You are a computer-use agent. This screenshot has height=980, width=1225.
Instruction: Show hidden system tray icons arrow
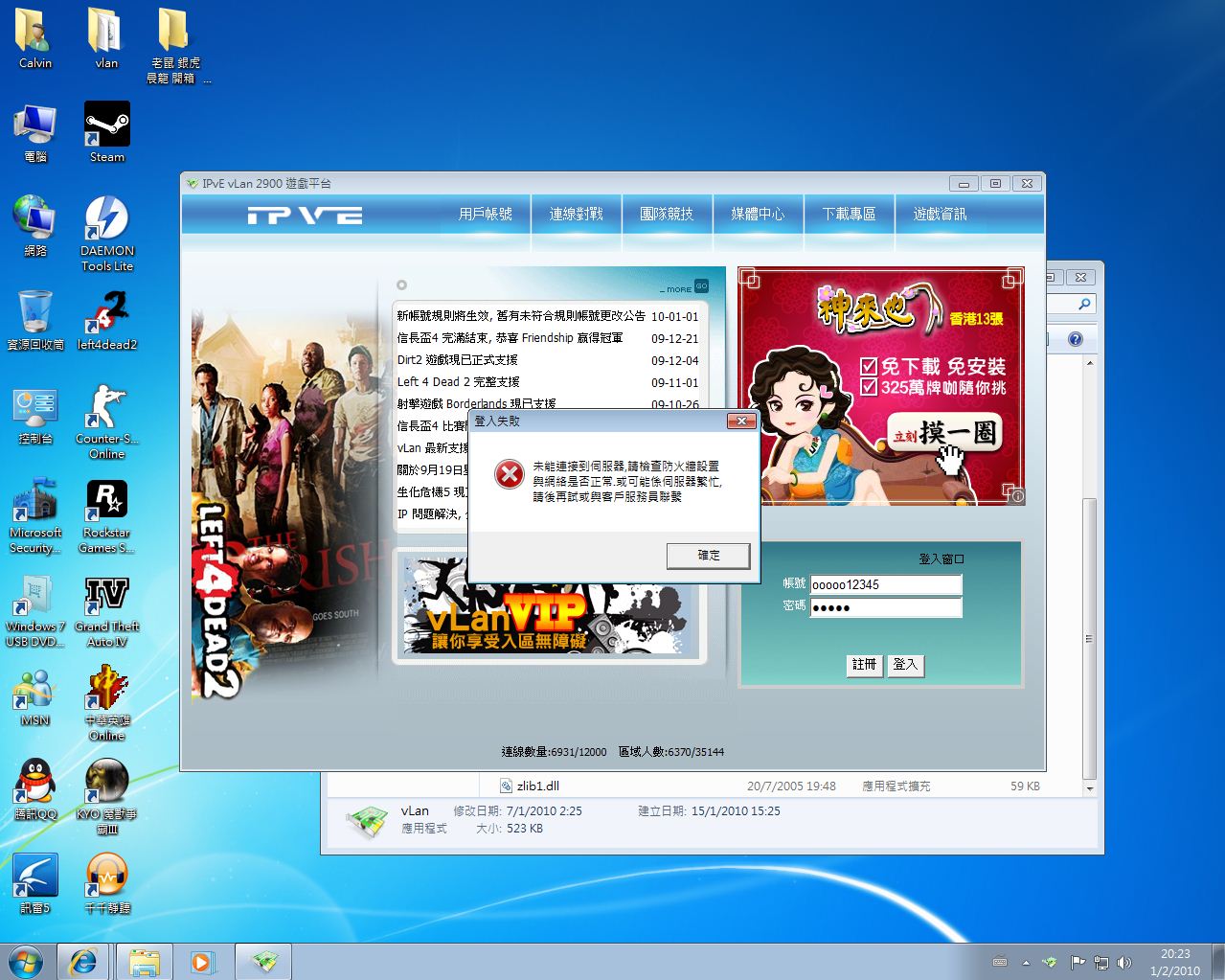pyautogui.click(x=1026, y=962)
